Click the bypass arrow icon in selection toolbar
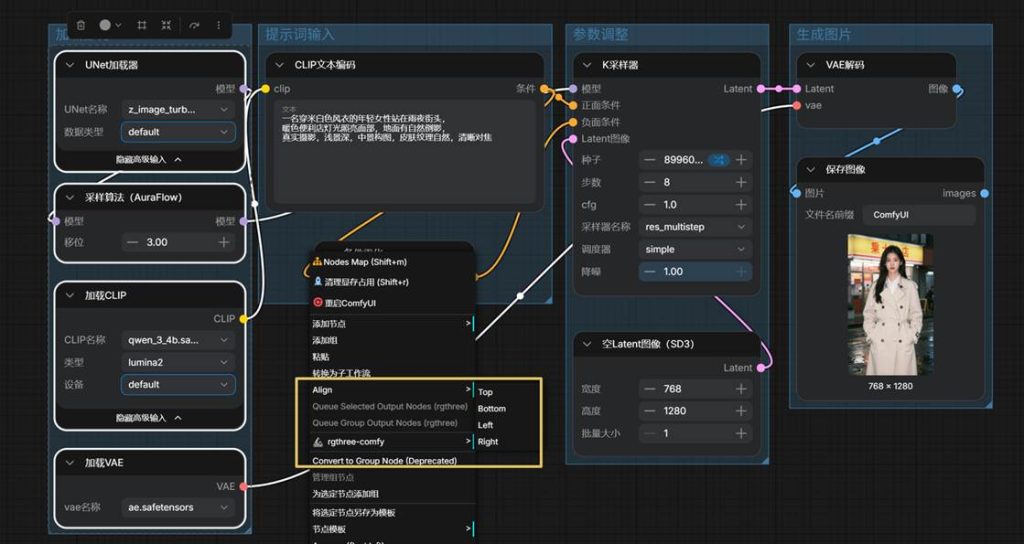 [194, 25]
